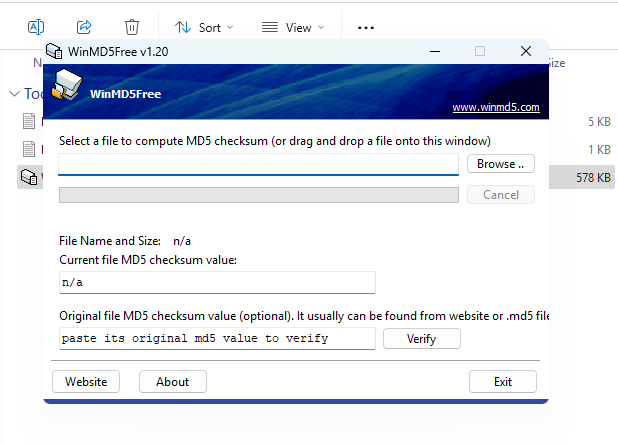The height and width of the screenshot is (446, 618).
Task: Click the checksum progress bar
Action: click(x=259, y=195)
